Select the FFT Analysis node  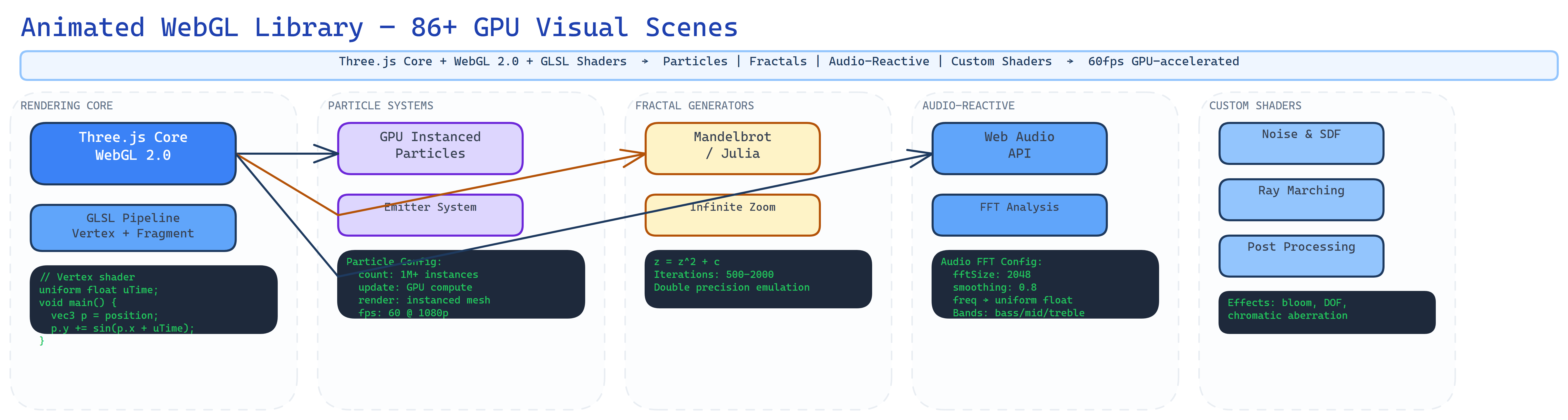coord(1019,215)
